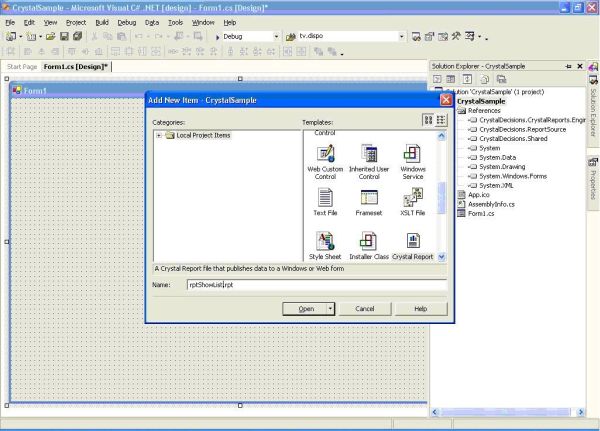Image resolution: width=600 pixels, height=431 pixels.
Task: Switch to the Start Page tab
Action: click(x=22, y=67)
